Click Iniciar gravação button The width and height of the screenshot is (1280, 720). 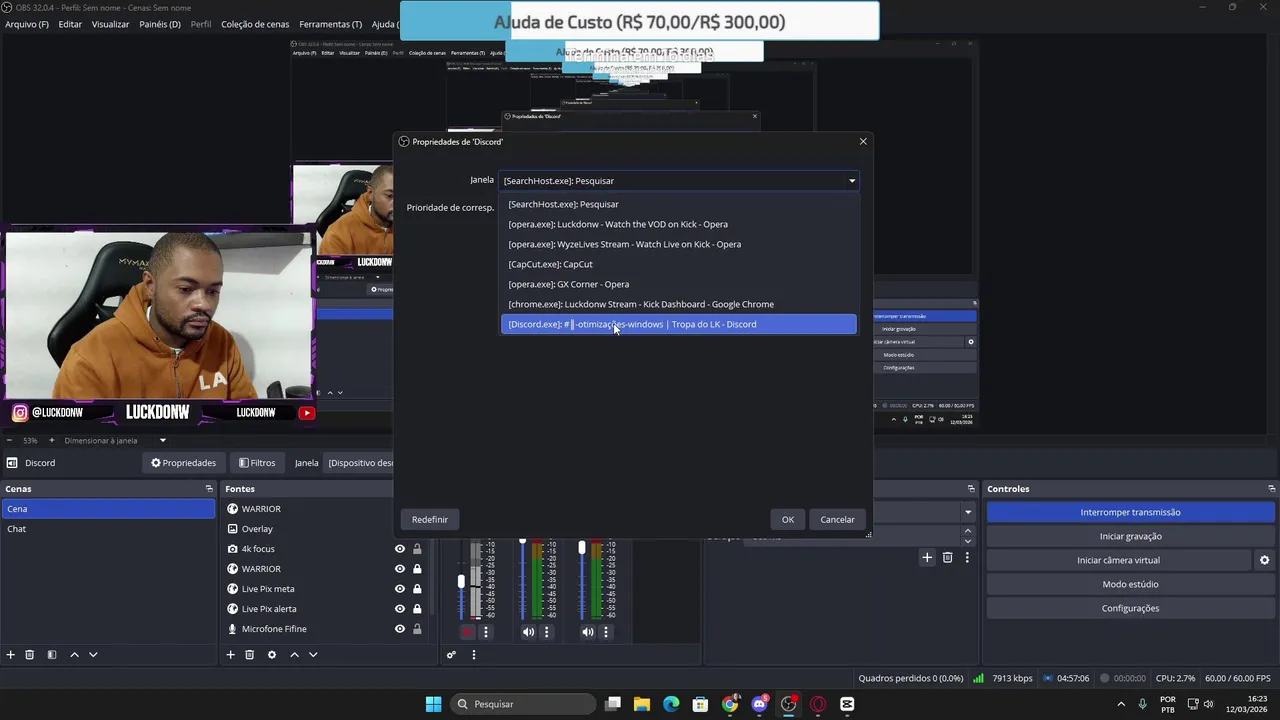(1130, 536)
